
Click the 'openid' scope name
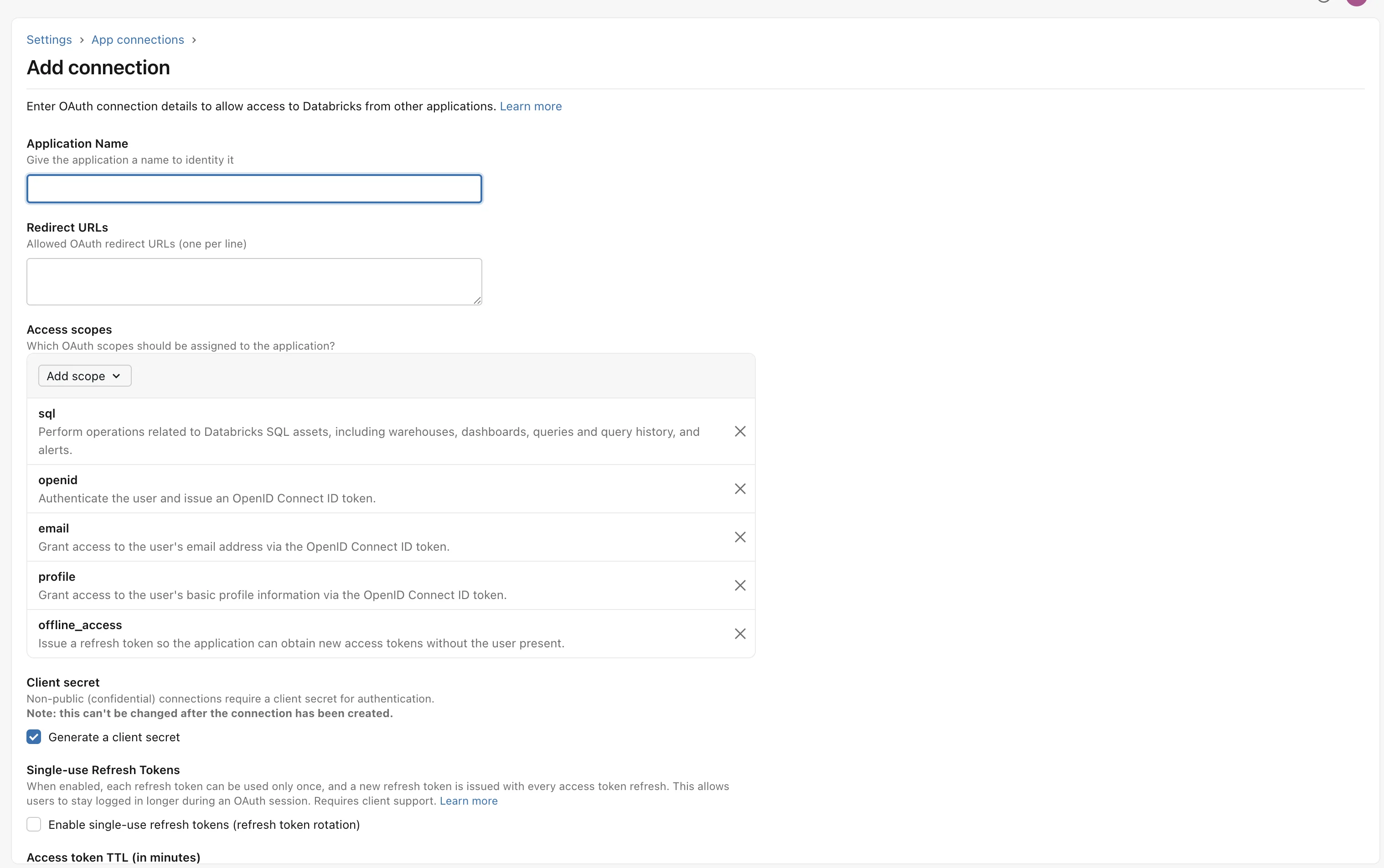[58, 480]
